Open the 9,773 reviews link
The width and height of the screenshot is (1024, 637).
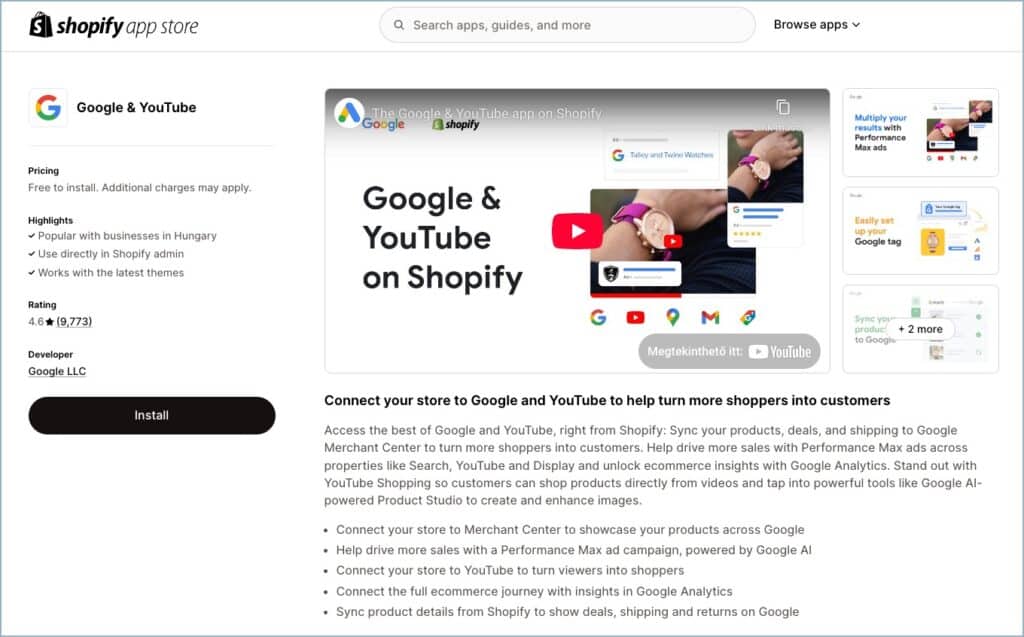(x=74, y=321)
